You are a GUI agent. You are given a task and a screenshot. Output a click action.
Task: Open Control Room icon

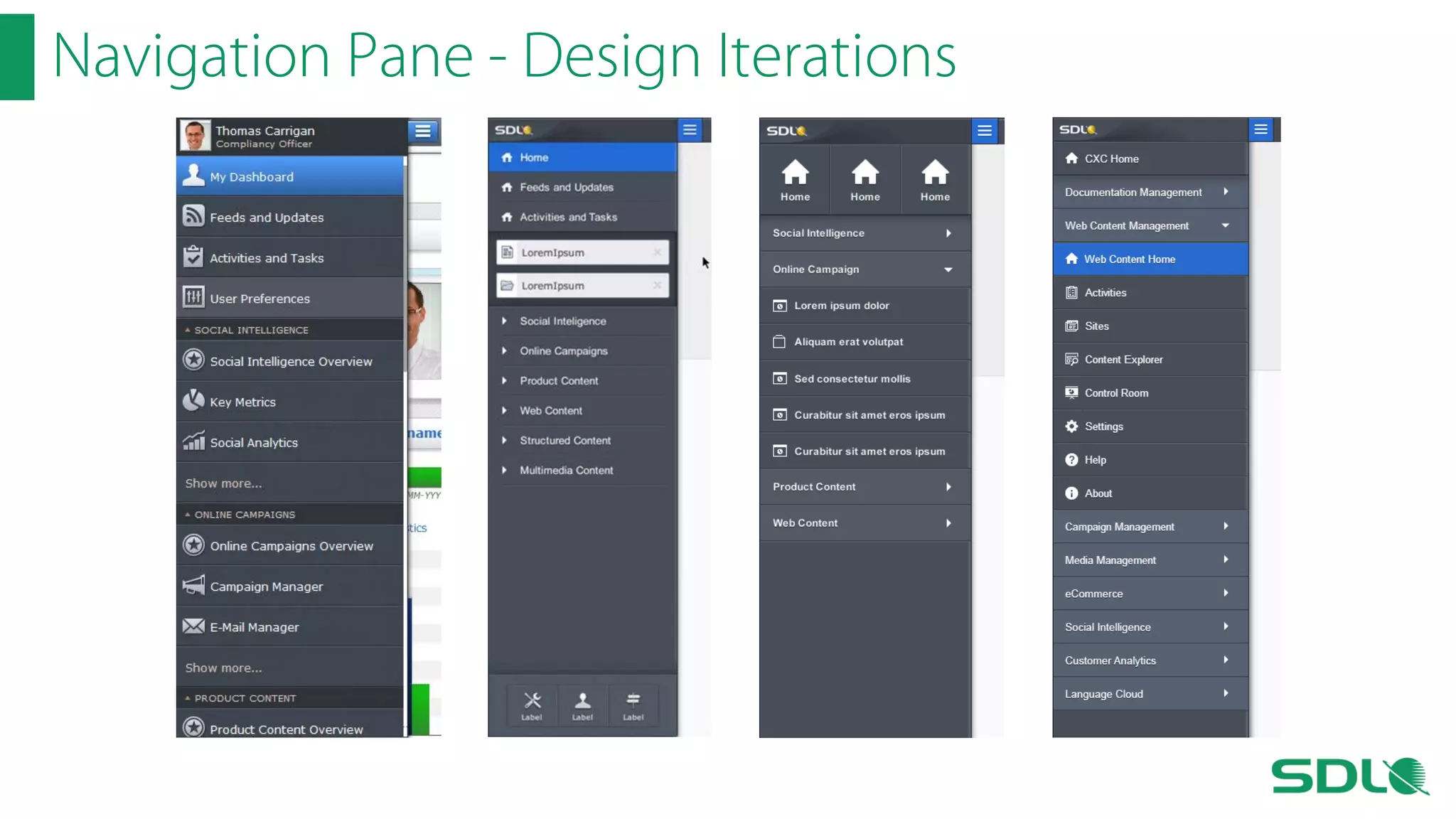[1071, 392]
